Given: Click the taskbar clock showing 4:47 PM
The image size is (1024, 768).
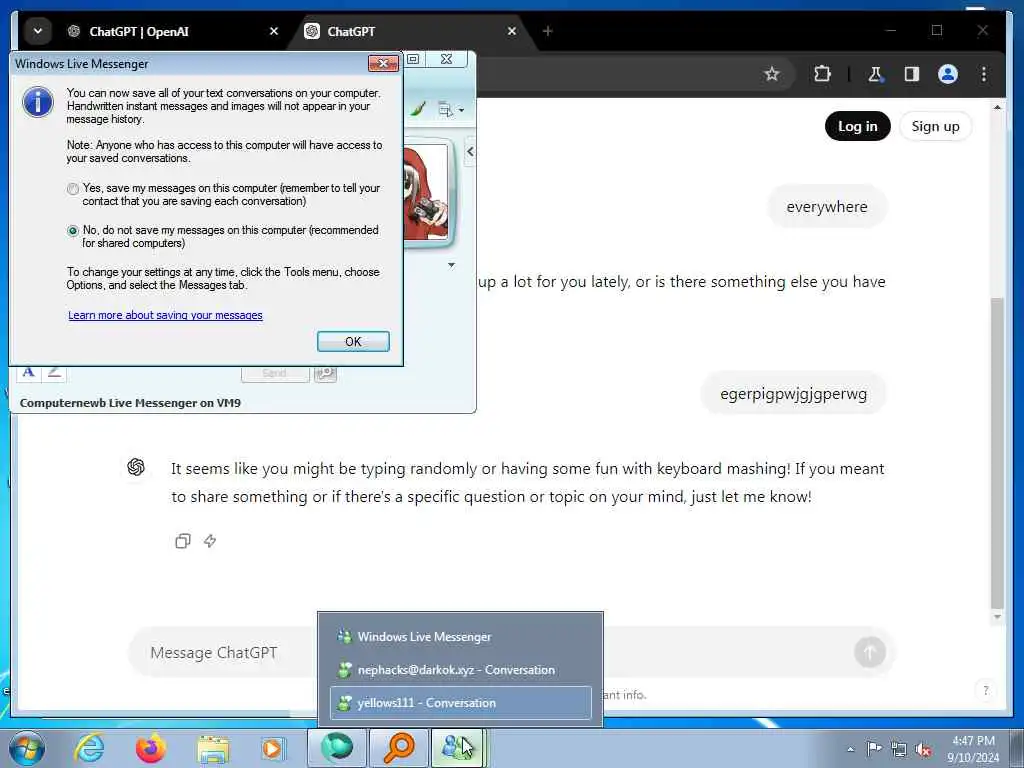Looking at the screenshot, I should click(974, 749).
